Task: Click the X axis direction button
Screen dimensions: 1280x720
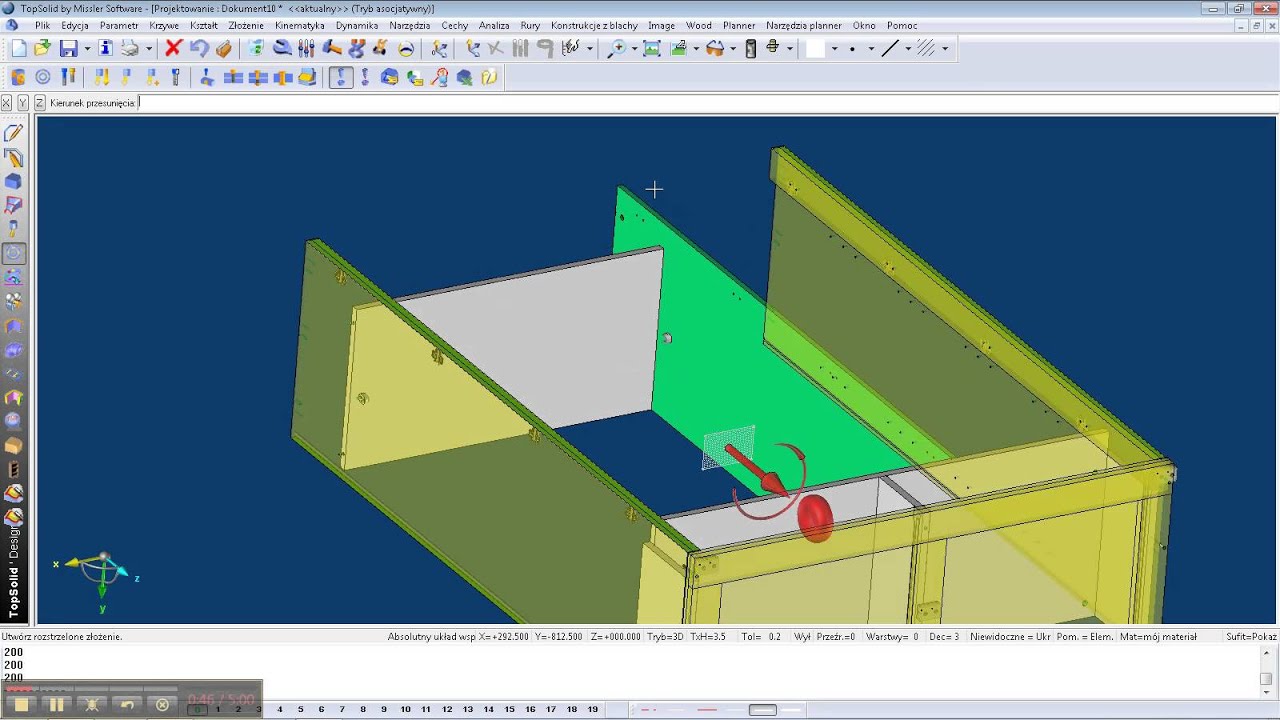Action: [x=7, y=103]
